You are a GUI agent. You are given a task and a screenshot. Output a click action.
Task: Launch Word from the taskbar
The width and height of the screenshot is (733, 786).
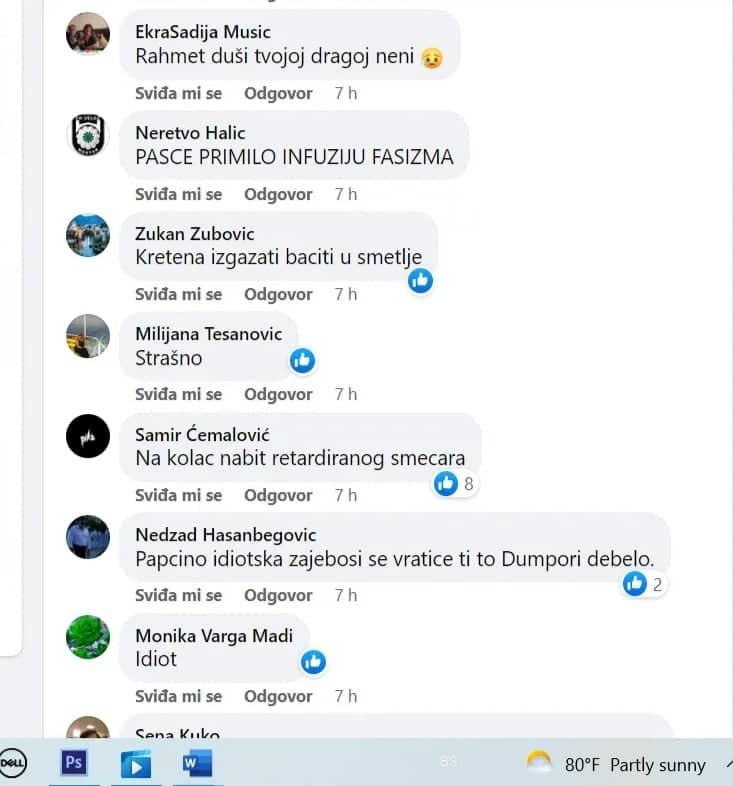coord(197,763)
